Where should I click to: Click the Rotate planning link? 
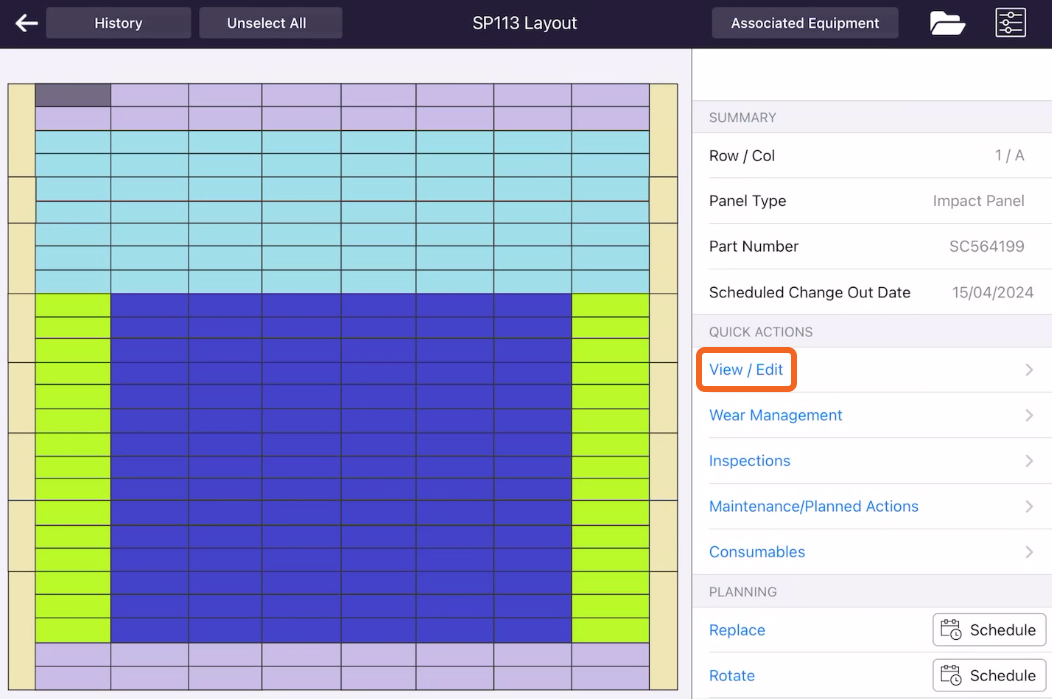[731, 676]
